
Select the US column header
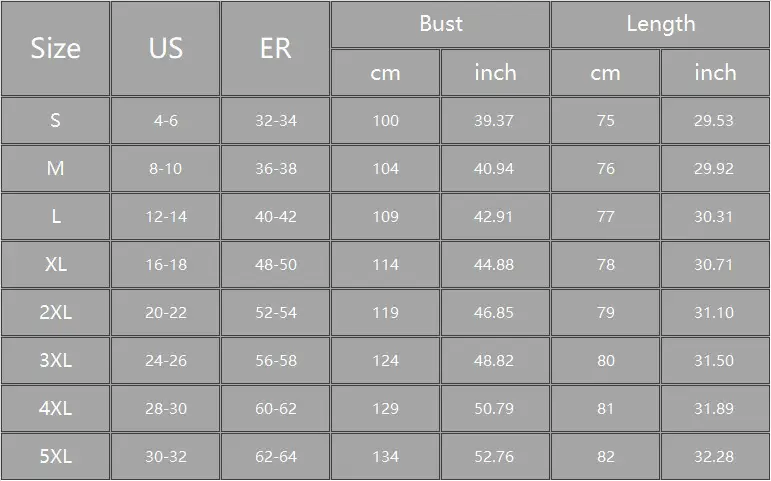(x=166, y=48)
